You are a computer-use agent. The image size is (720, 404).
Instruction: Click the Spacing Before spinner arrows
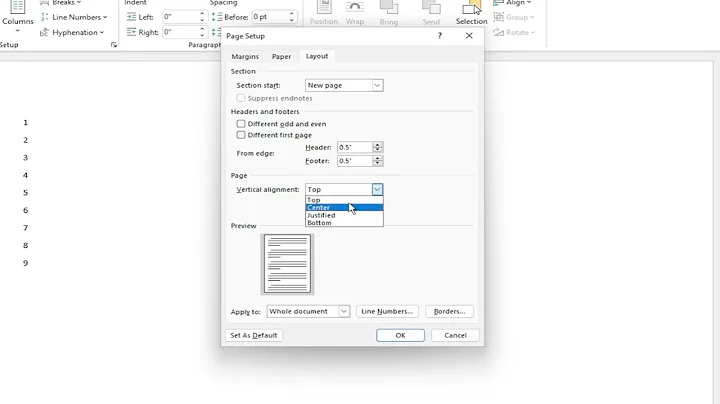292,17
